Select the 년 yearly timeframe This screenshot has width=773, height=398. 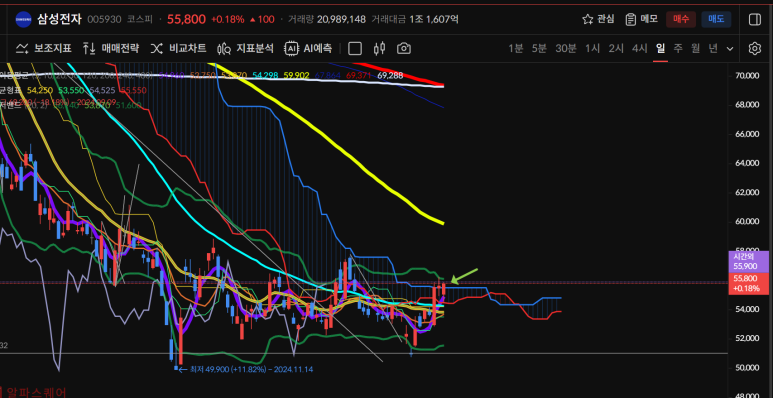coord(713,48)
